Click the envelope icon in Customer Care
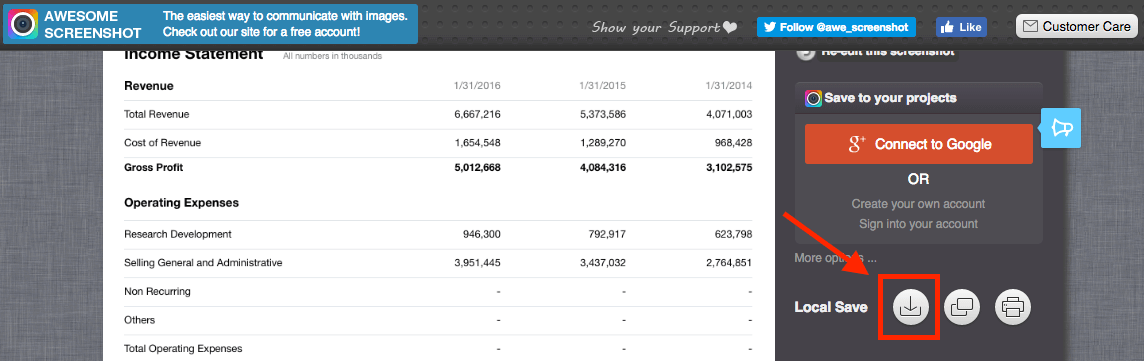The image size is (1144, 361). coord(1029,26)
